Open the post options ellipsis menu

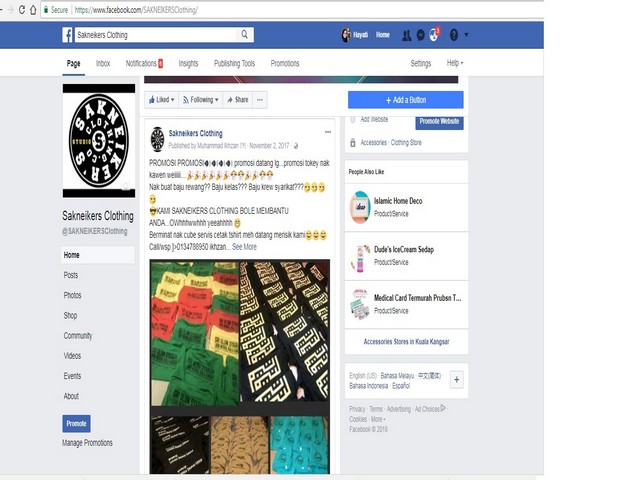(x=328, y=132)
